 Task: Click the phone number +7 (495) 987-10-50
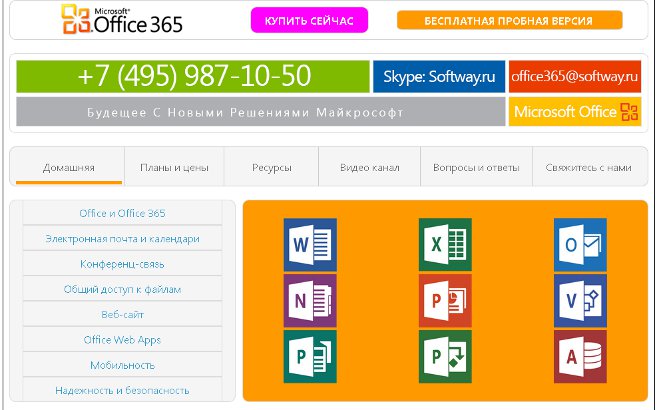(193, 76)
